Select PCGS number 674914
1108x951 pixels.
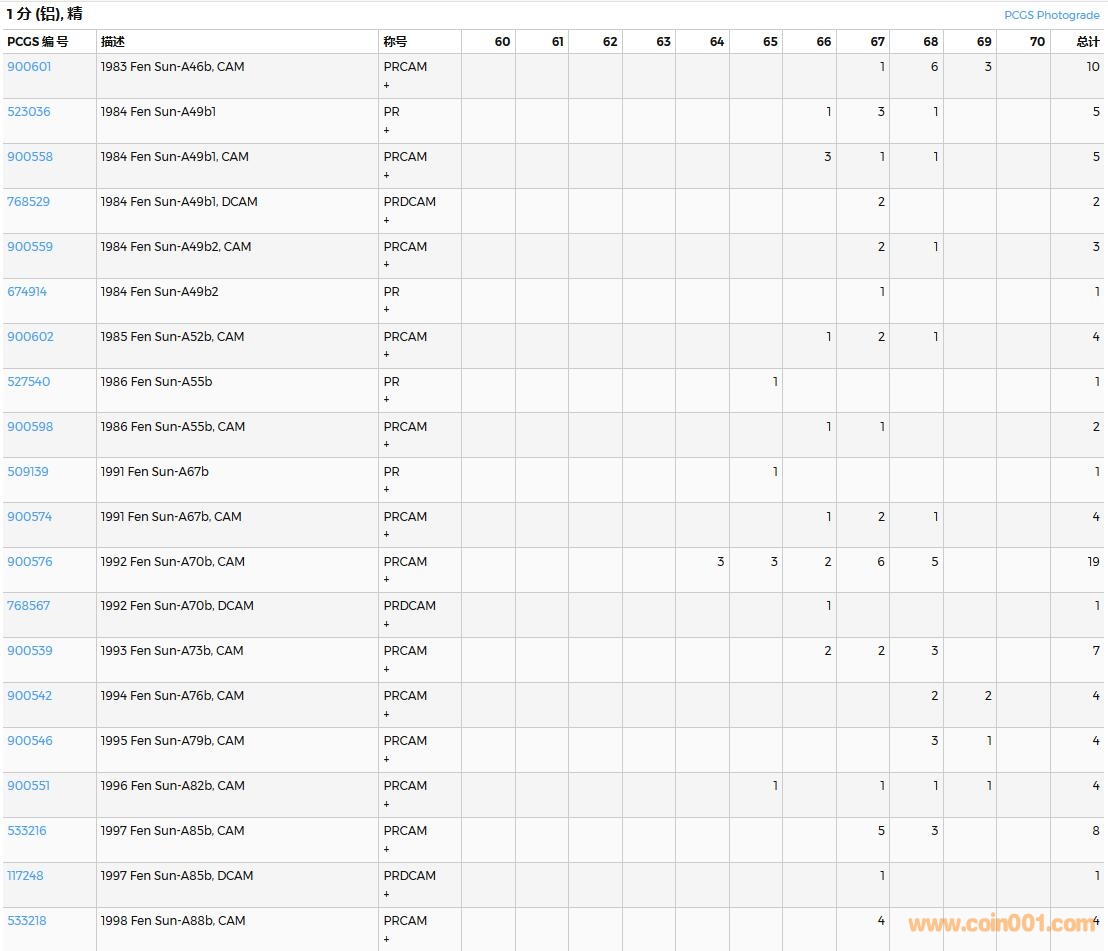click(x=27, y=292)
